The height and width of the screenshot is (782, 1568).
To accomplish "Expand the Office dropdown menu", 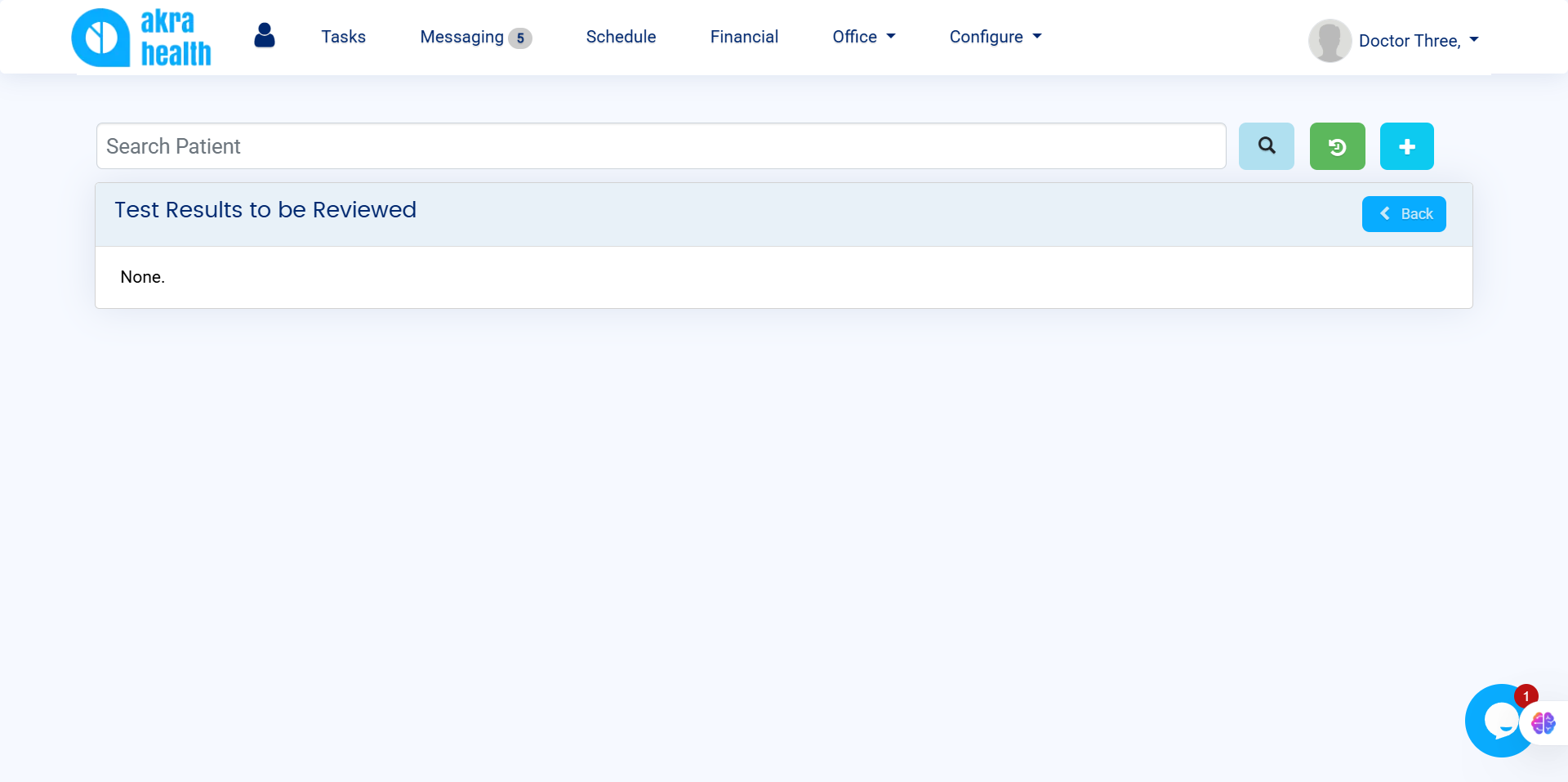I will [x=864, y=37].
